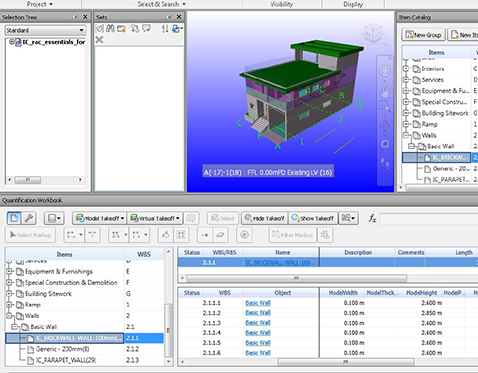Toggle the Item view document button in workbook
Image resolution: width=478 pixels, height=373 pixels.
(14, 218)
